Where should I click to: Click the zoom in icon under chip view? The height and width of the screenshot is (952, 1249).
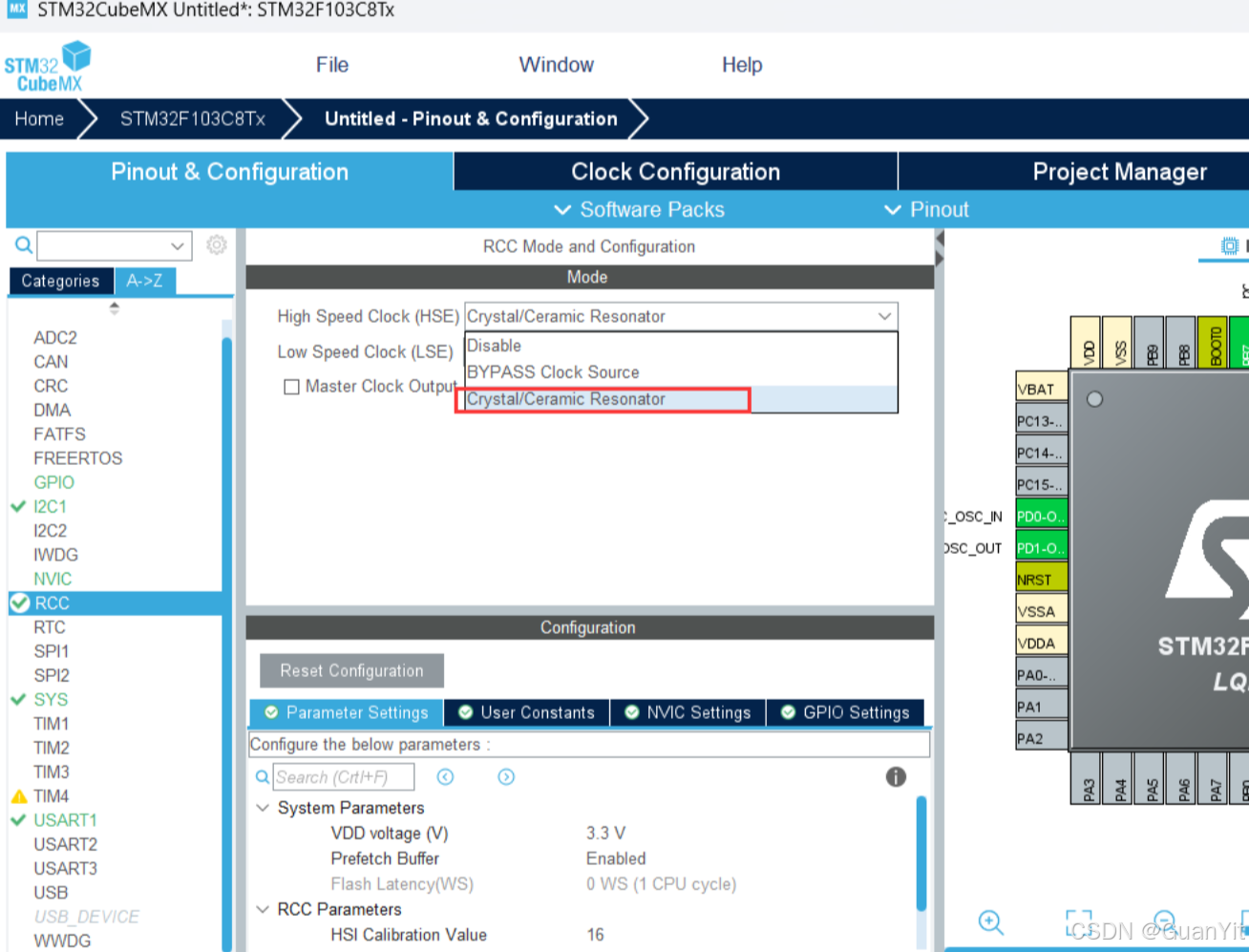[991, 922]
